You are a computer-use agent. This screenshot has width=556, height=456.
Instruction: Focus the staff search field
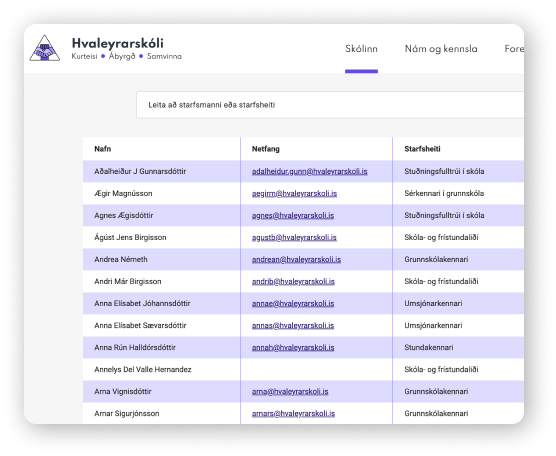330,105
